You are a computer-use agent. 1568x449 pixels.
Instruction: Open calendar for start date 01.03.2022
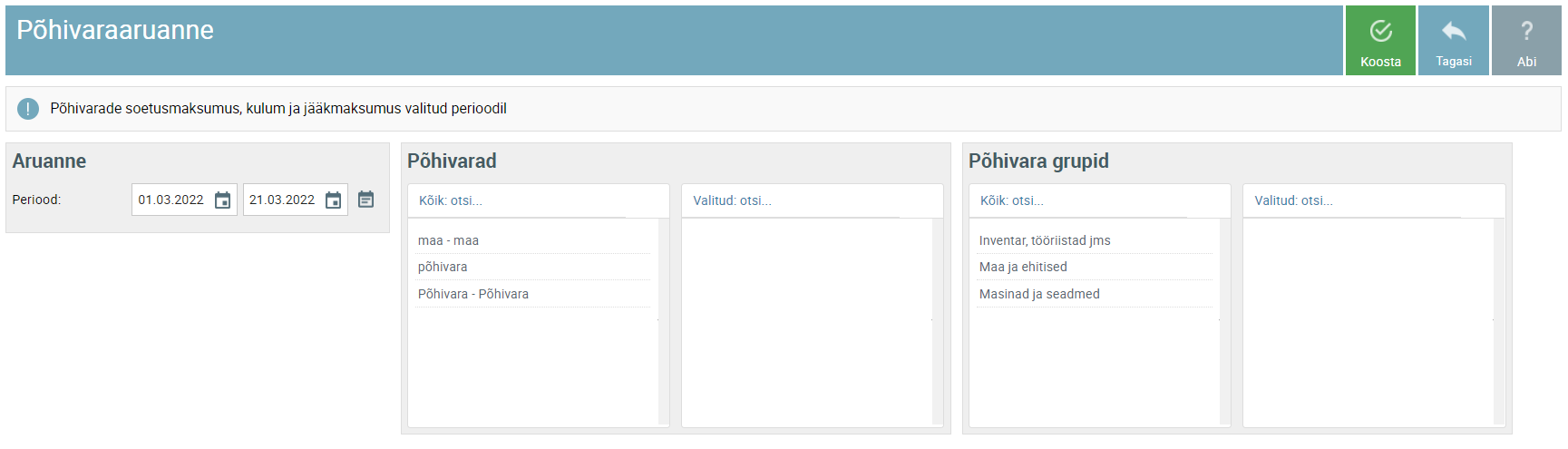(222, 200)
